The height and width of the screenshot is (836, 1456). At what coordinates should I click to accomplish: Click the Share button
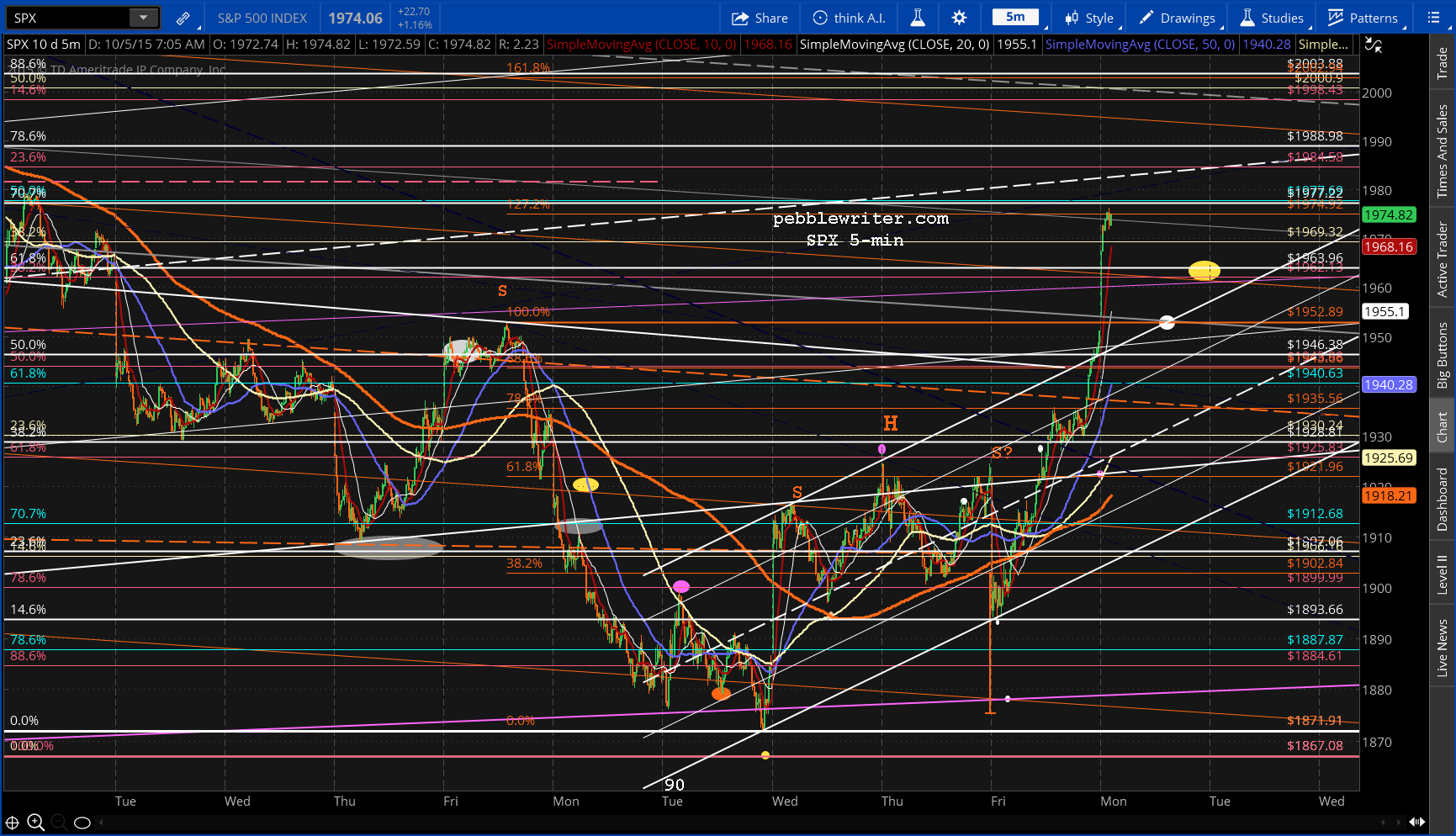(760, 18)
